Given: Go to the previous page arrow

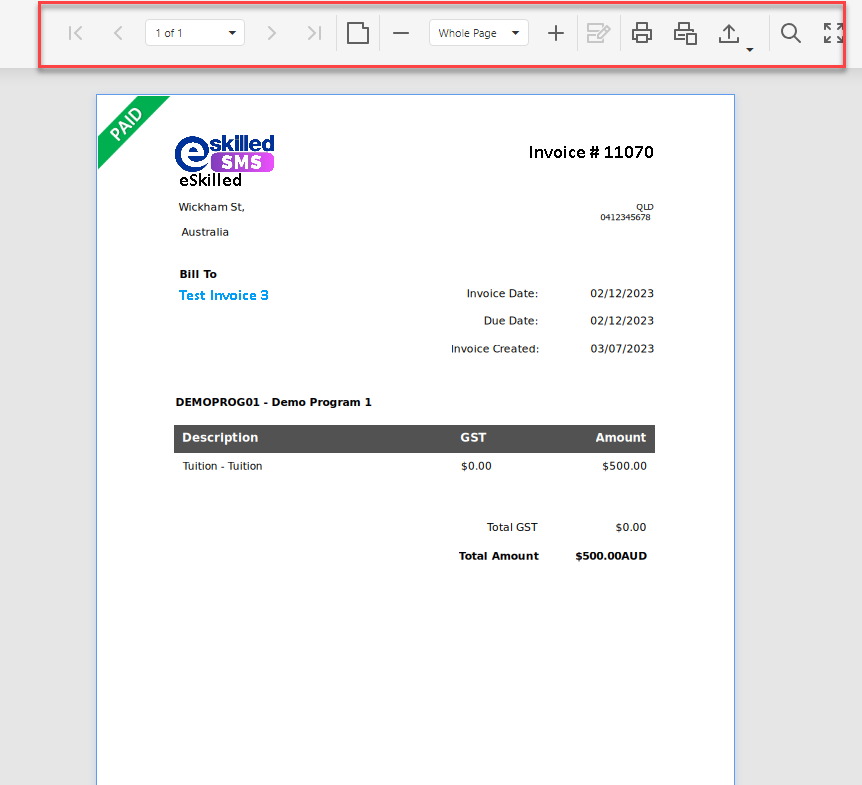Looking at the screenshot, I should click(x=118, y=33).
